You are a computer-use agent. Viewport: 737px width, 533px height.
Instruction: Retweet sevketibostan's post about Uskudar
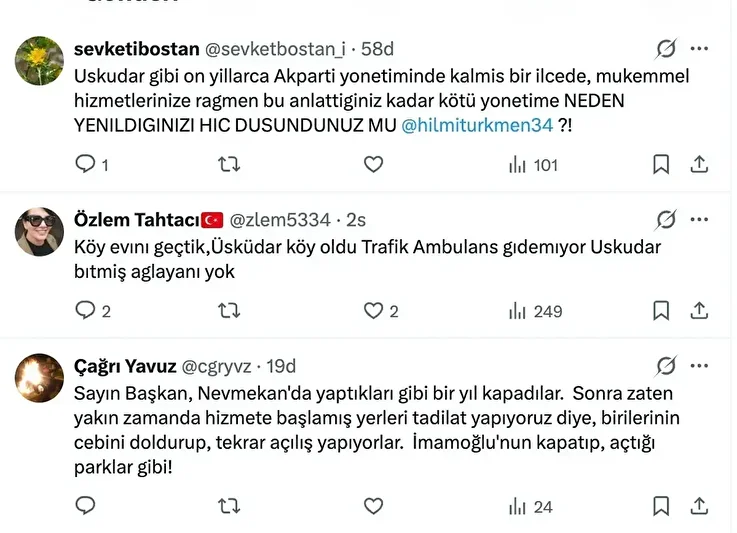pyautogui.click(x=229, y=165)
